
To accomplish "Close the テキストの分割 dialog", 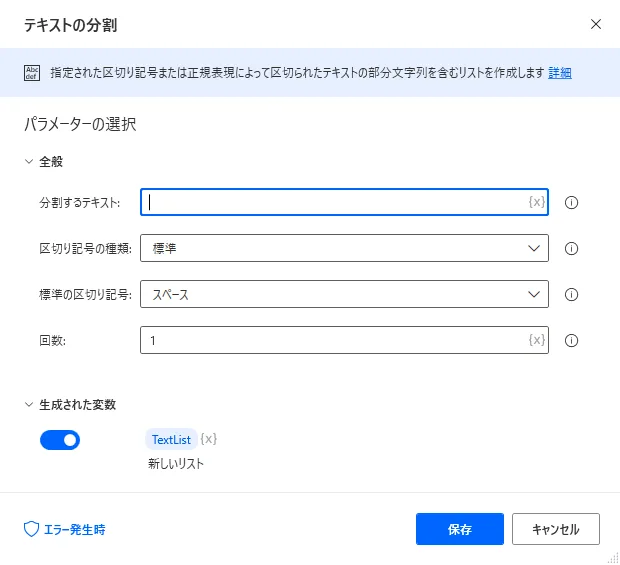I will pyautogui.click(x=596, y=24).
